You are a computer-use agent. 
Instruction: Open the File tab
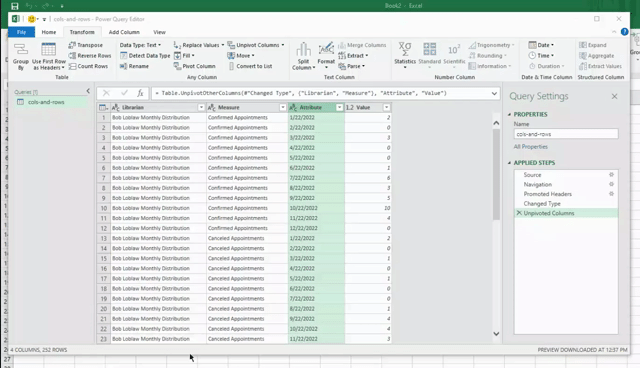(22, 32)
